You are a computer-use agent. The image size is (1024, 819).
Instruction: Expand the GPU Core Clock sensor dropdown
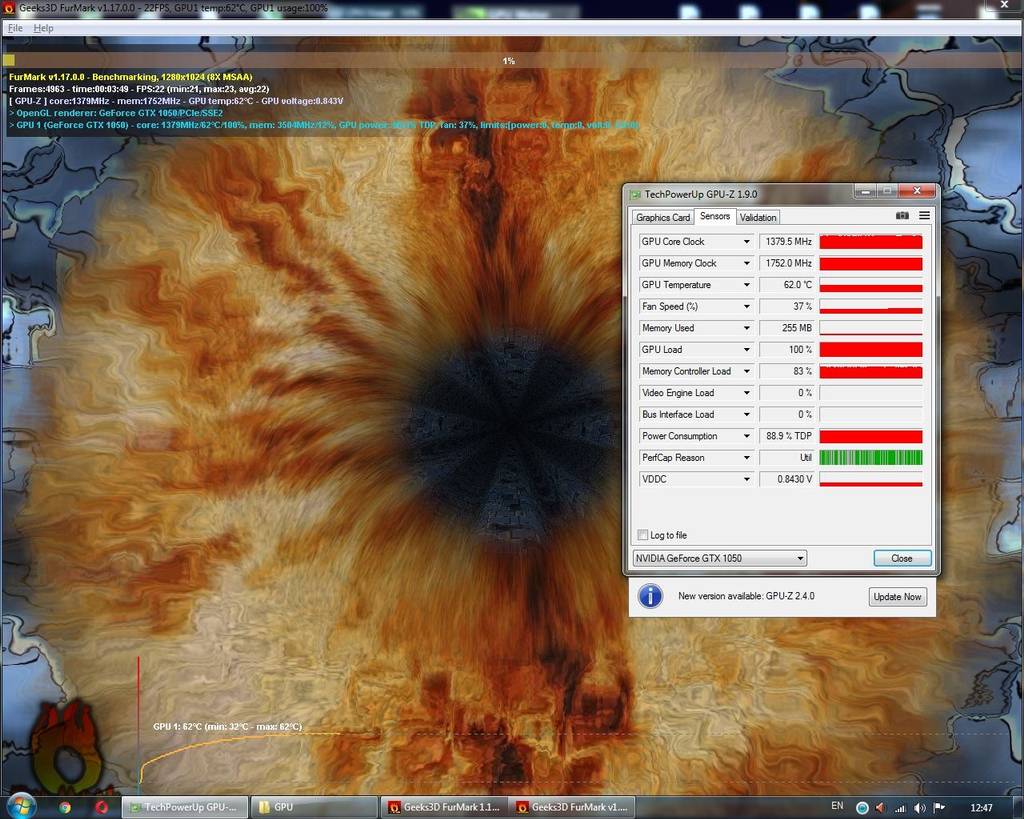click(746, 242)
